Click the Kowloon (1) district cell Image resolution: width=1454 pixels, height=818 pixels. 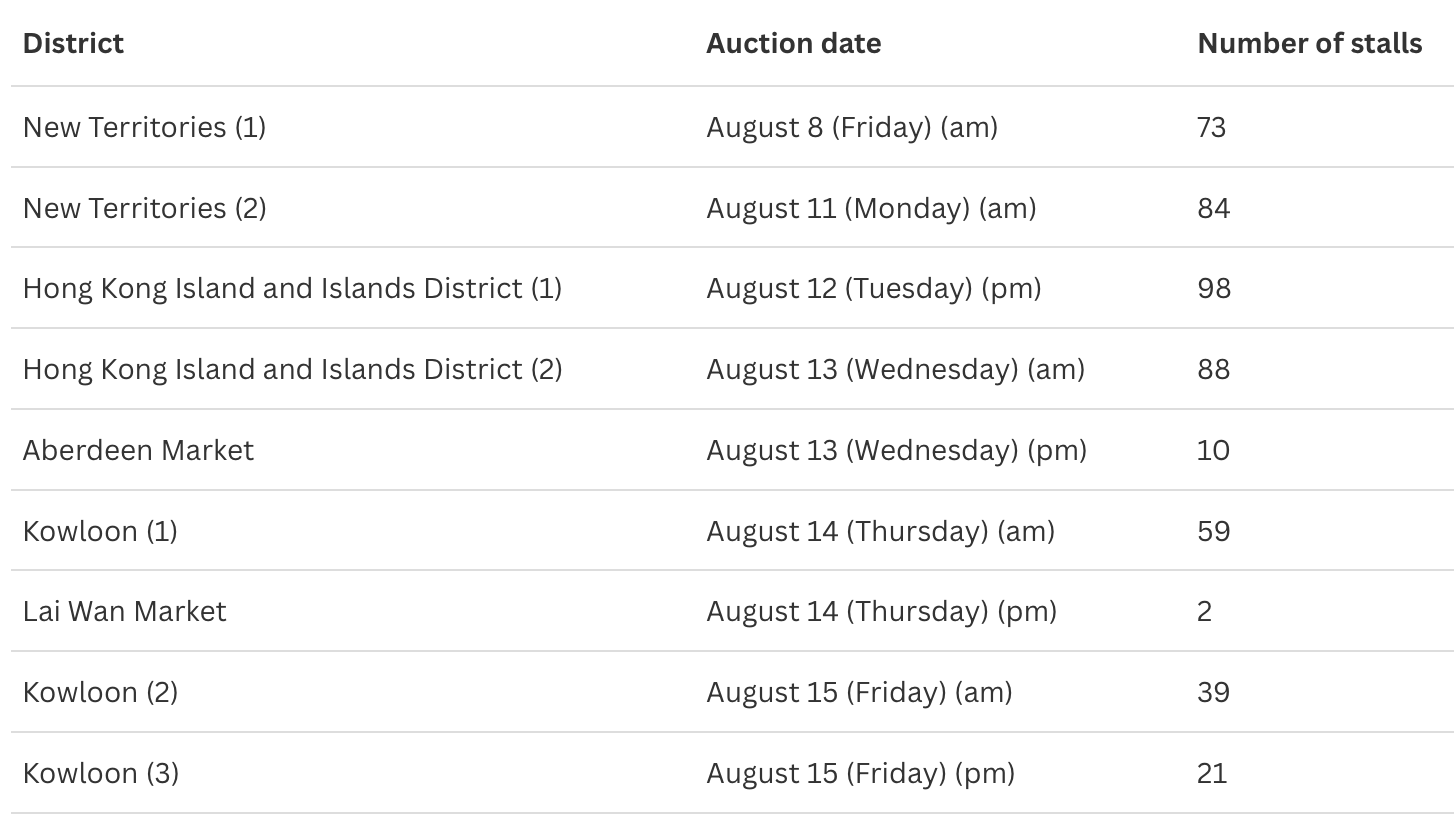click(x=100, y=531)
